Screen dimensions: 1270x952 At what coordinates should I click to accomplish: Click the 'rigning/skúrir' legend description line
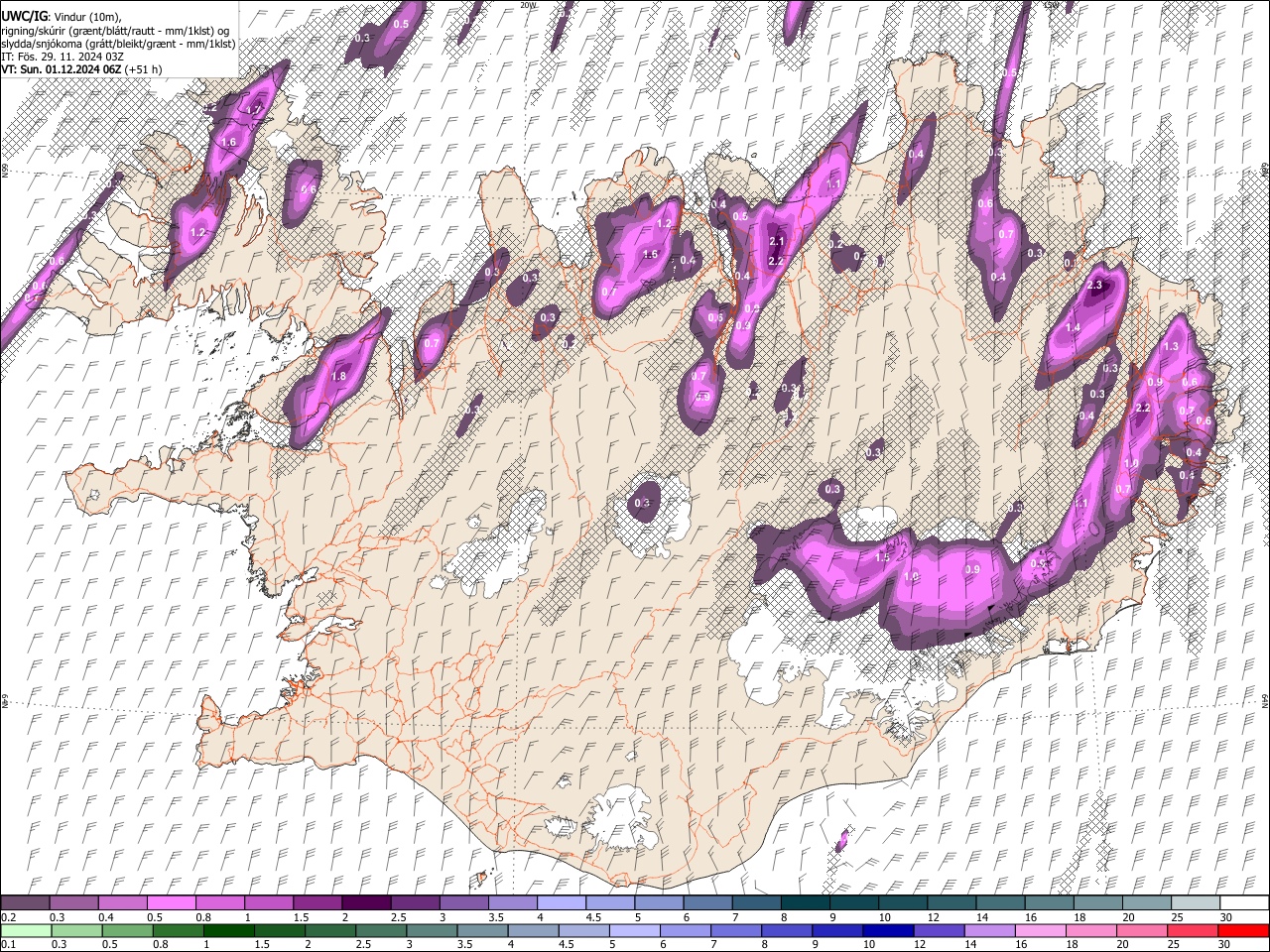click(115, 30)
